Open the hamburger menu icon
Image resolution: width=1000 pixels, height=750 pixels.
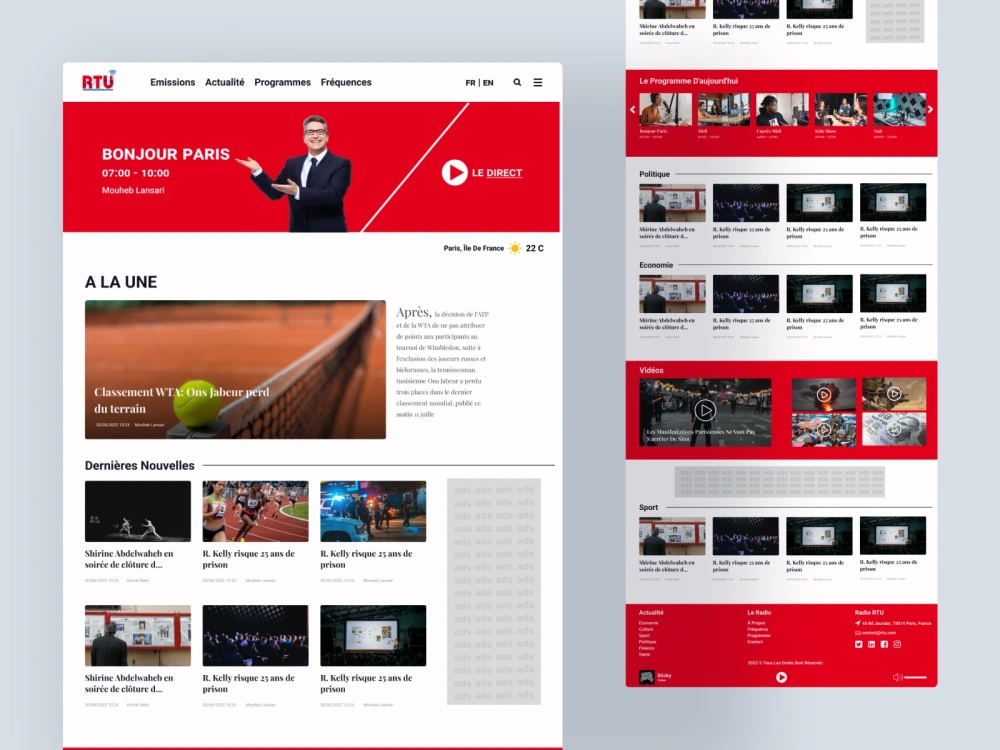point(538,82)
